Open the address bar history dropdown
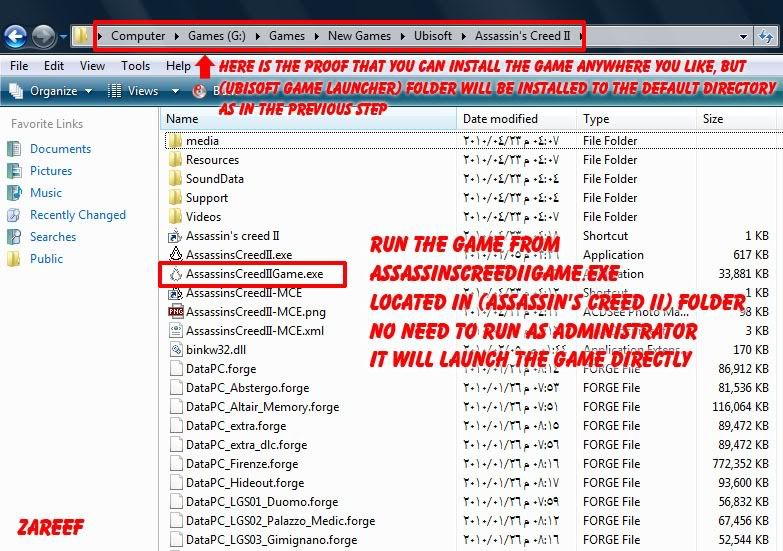783x551 pixels. click(743, 36)
